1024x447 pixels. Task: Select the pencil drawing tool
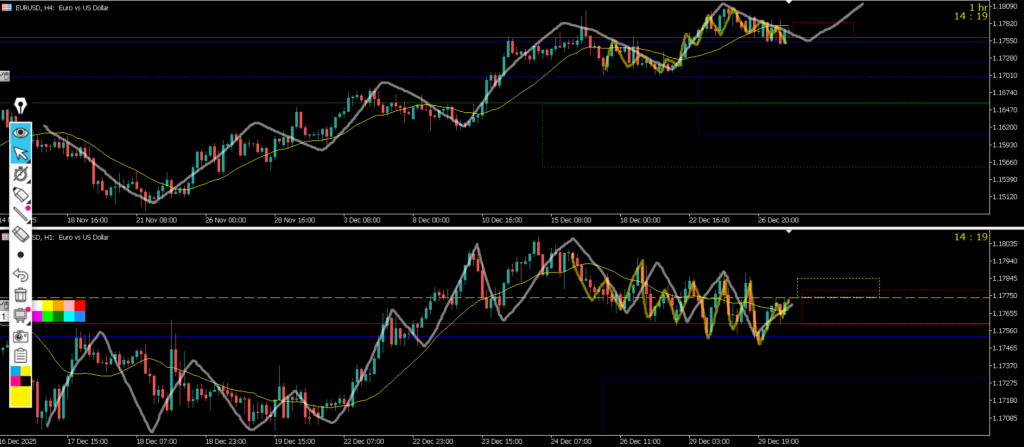[21, 194]
